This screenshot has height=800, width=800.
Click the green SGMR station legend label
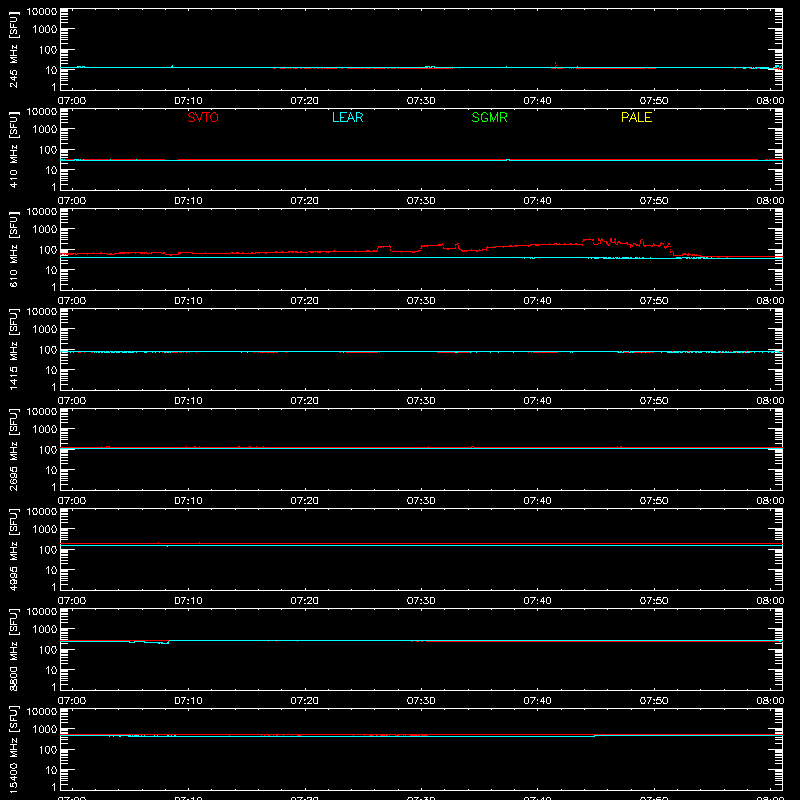click(489, 117)
